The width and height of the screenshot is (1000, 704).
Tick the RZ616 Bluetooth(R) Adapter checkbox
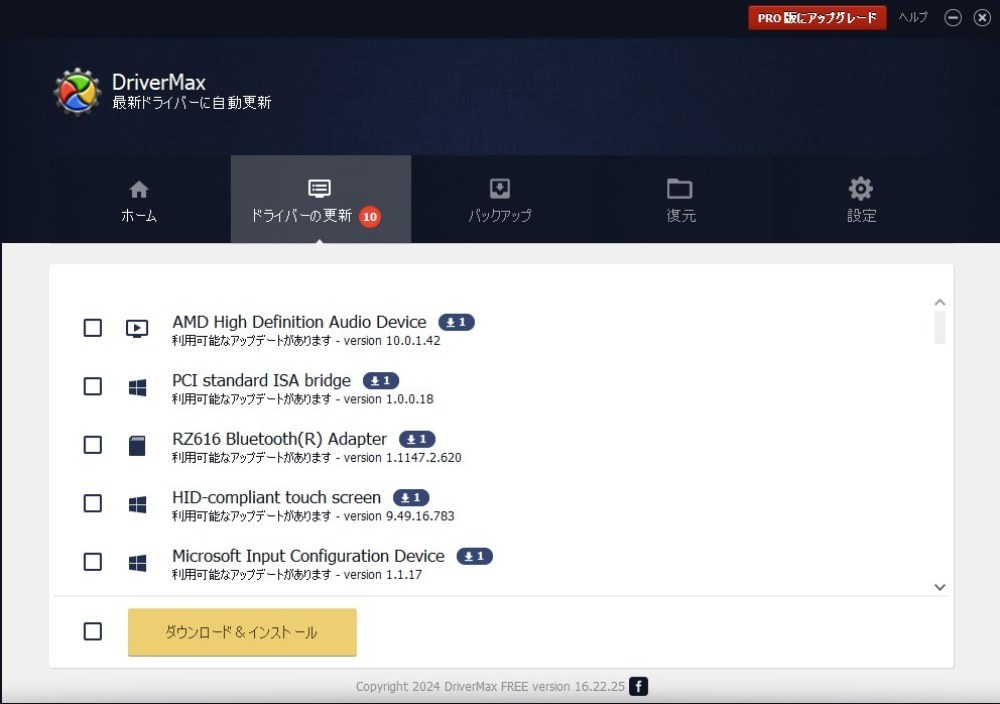pos(93,444)
